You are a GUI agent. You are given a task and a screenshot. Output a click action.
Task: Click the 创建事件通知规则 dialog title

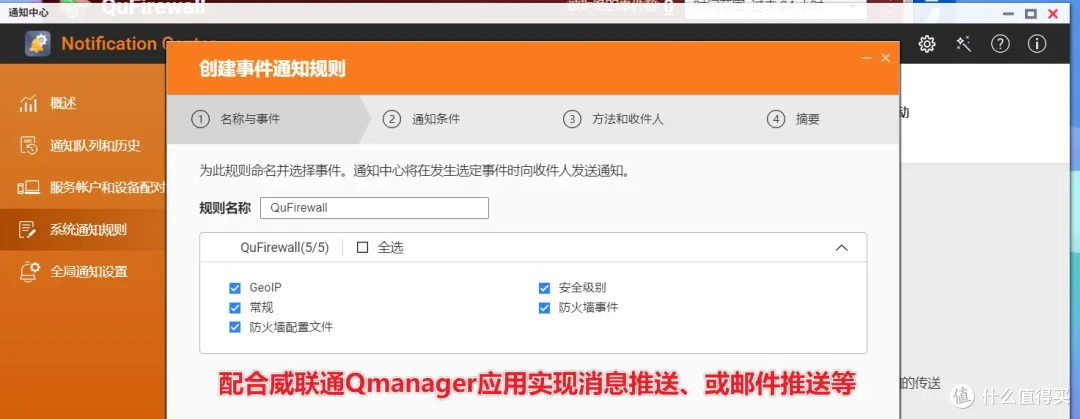coord(272,69)
